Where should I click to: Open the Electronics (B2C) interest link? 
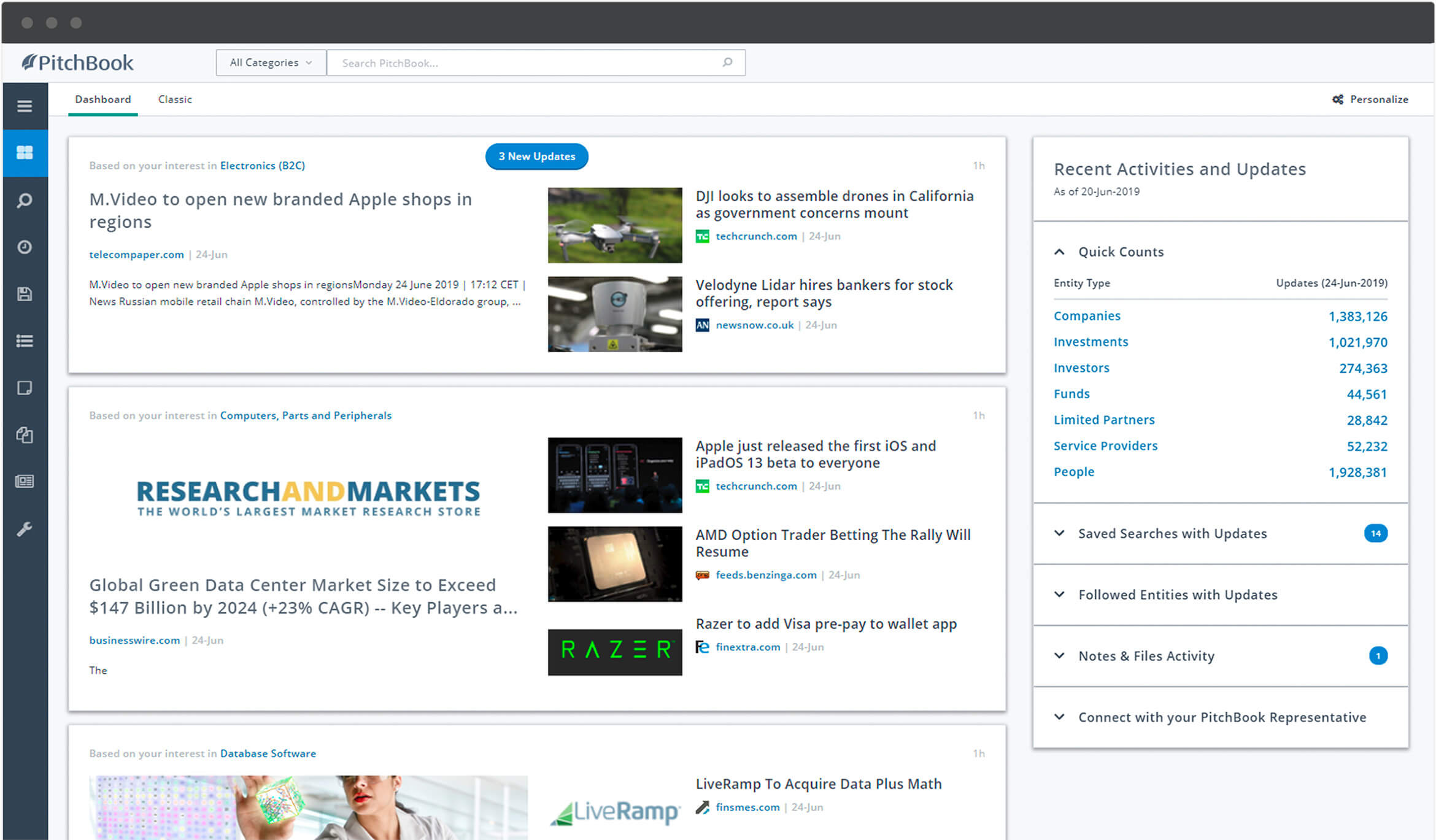pyautogui.click(x=263, y=166)
